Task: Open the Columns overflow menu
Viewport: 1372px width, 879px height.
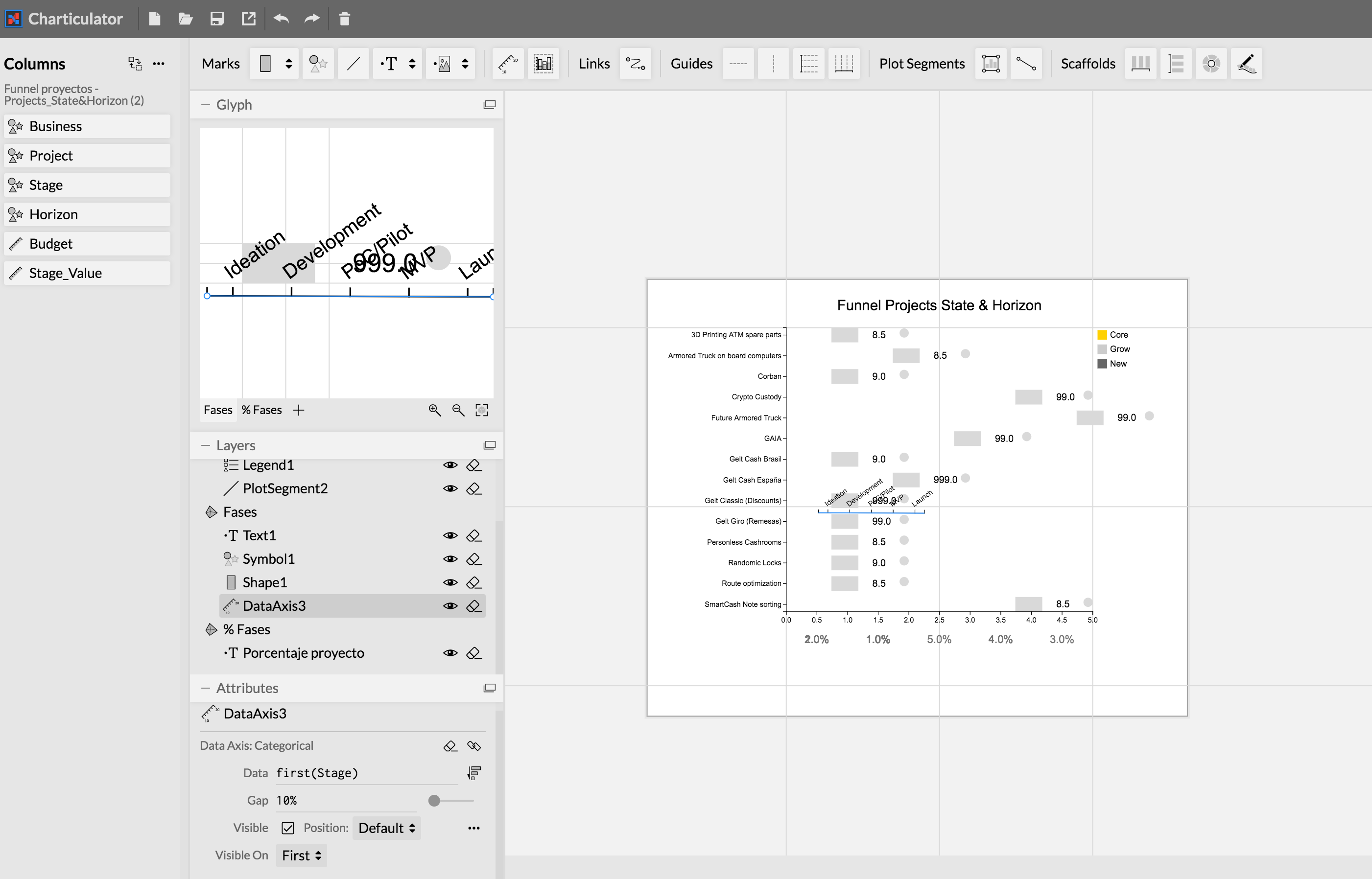Action: pos(159,63)
